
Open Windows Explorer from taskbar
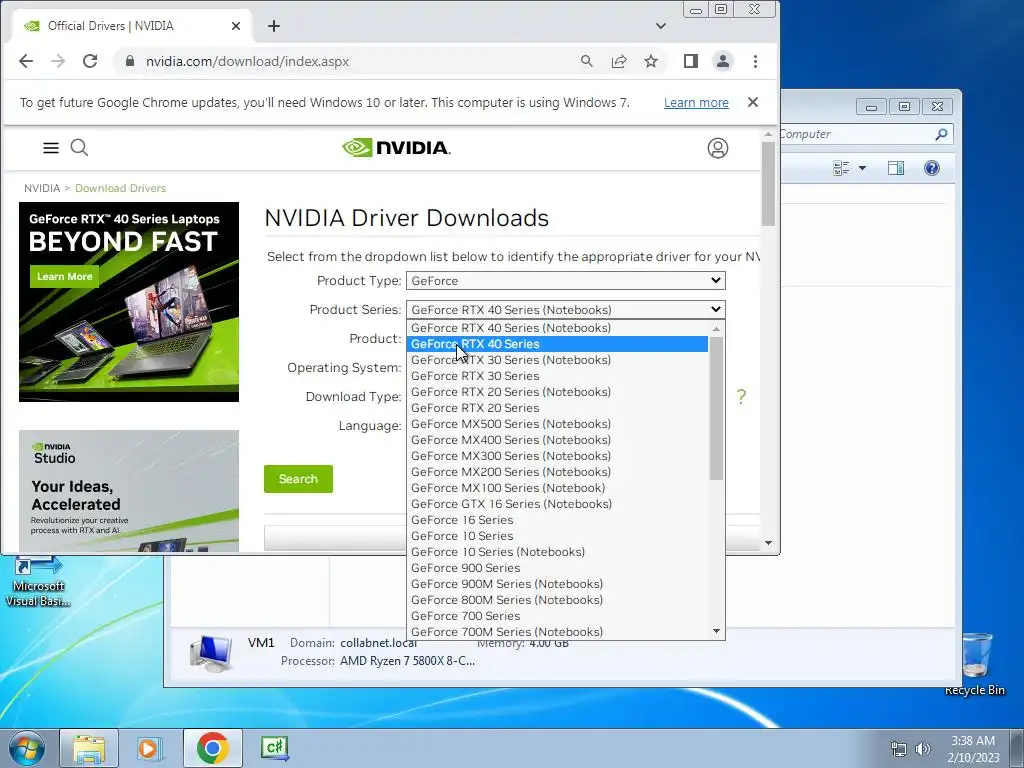[x=89, y=748]
